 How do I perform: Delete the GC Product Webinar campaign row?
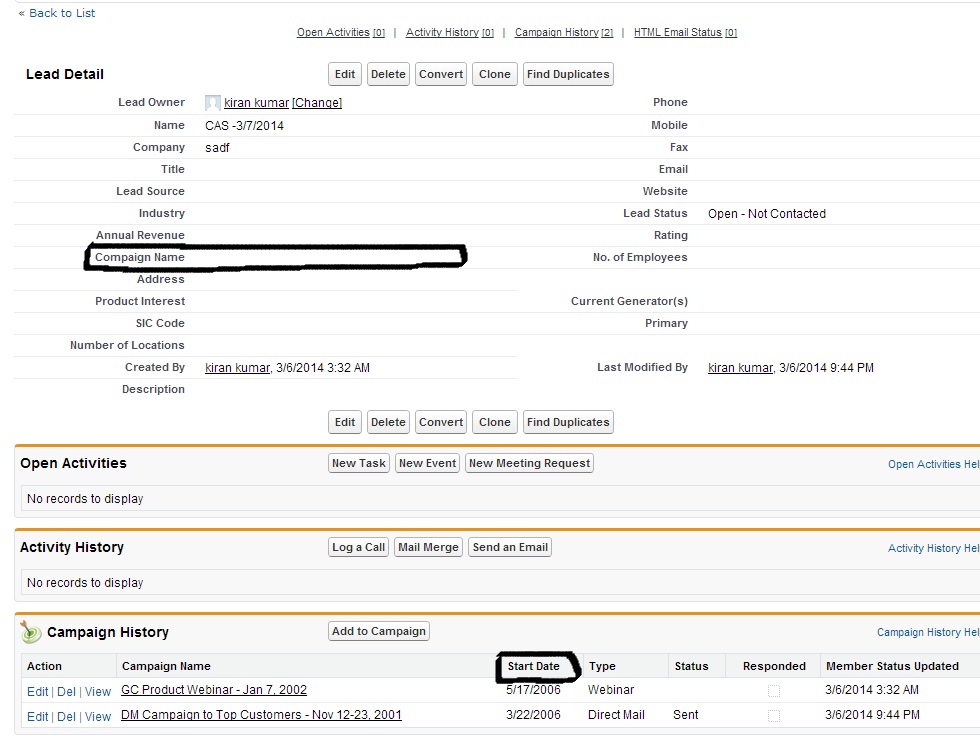[x=66, y=692]
